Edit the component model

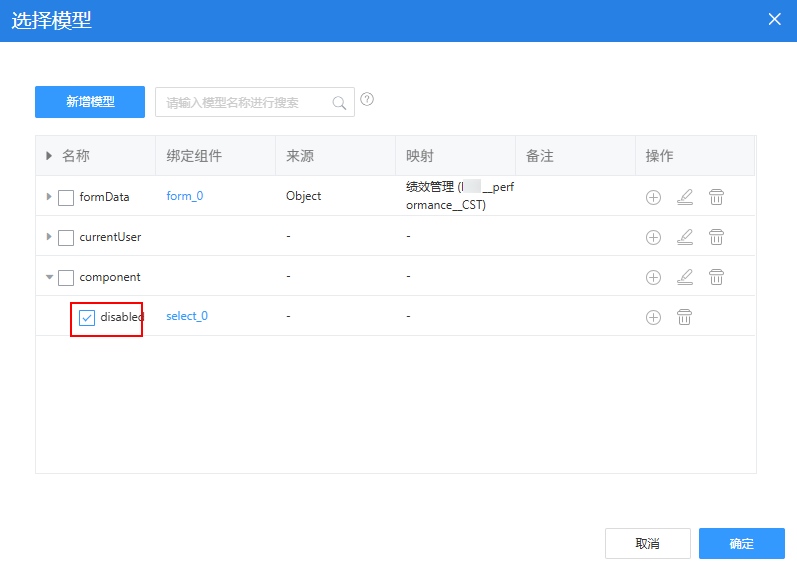(685, 277)
